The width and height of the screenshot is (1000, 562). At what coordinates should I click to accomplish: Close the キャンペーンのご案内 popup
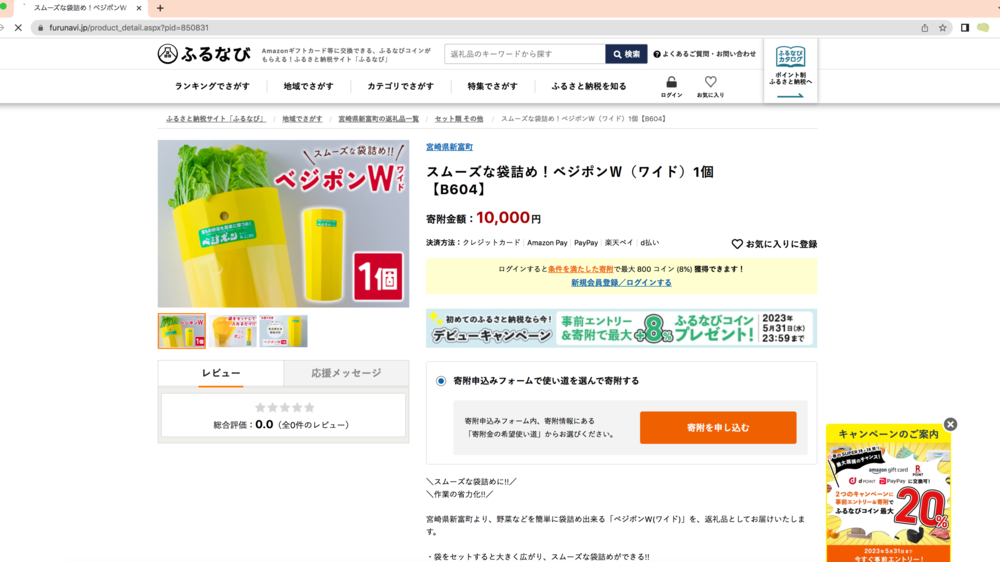tap(950, 424)
